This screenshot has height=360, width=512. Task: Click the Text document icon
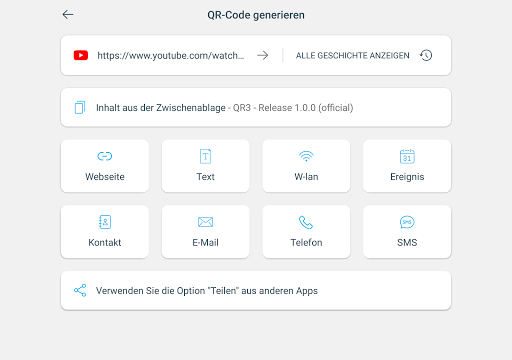click(x=206, y=156)
